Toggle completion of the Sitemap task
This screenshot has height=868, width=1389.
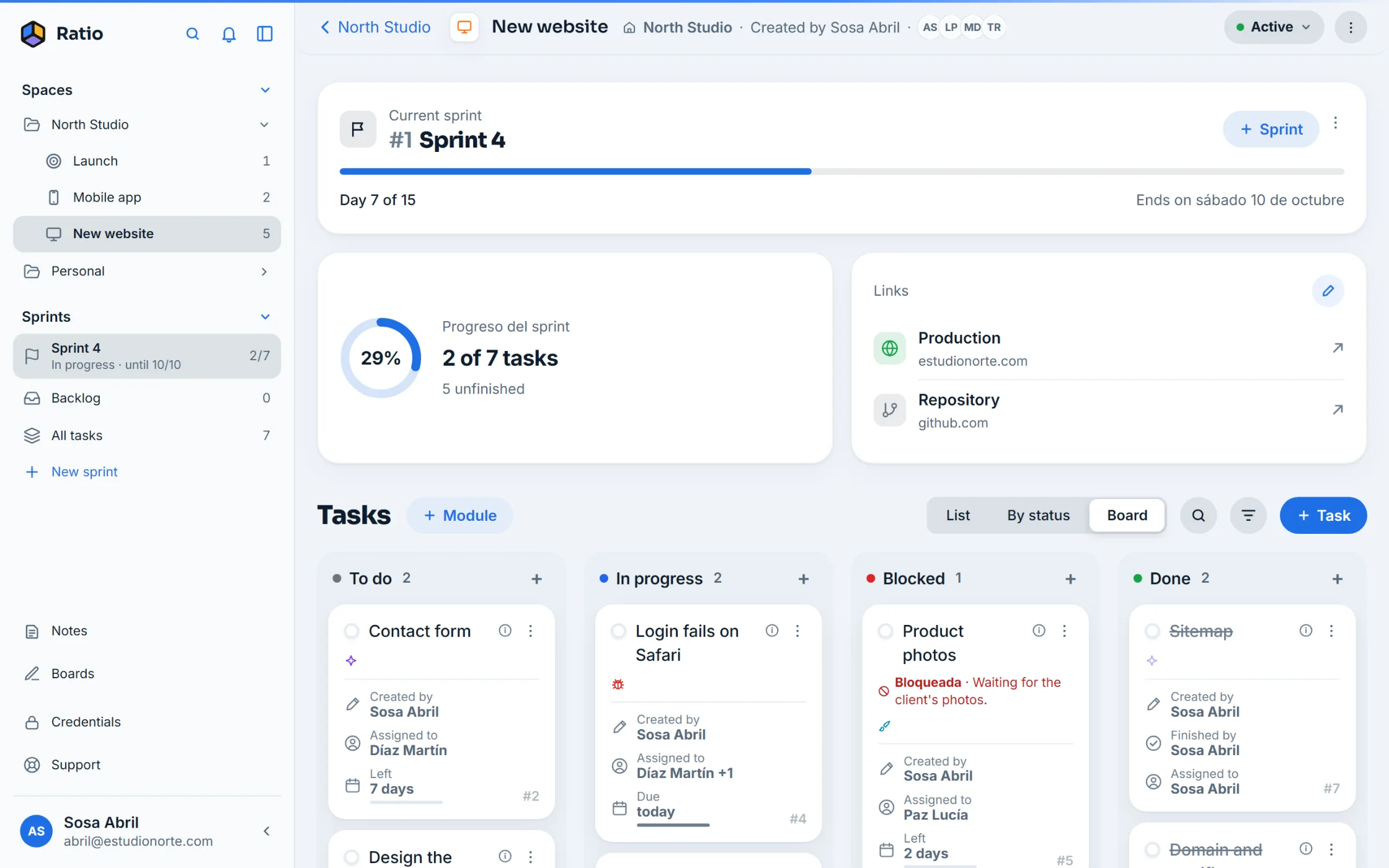[1152, 631]
